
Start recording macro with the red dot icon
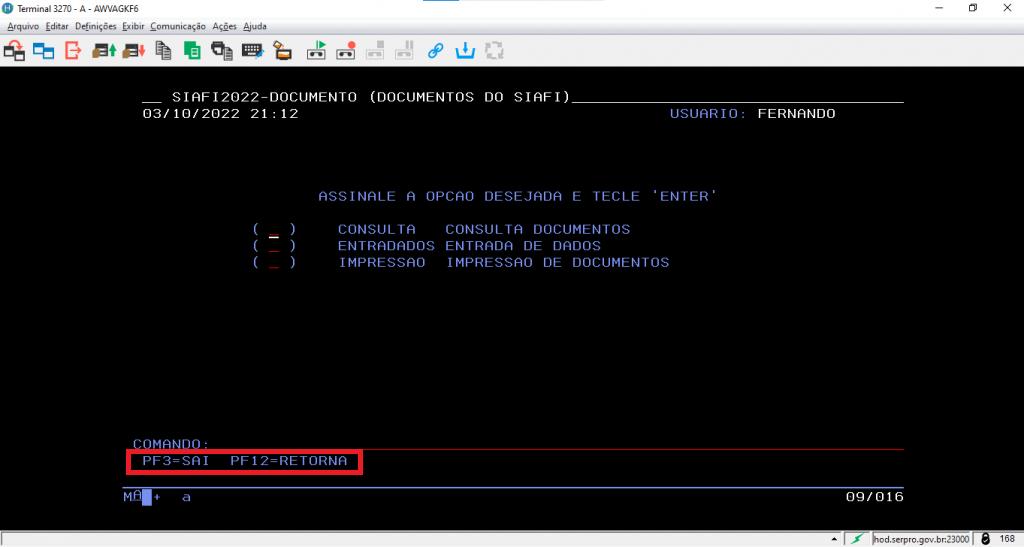[x=346, y=50]
